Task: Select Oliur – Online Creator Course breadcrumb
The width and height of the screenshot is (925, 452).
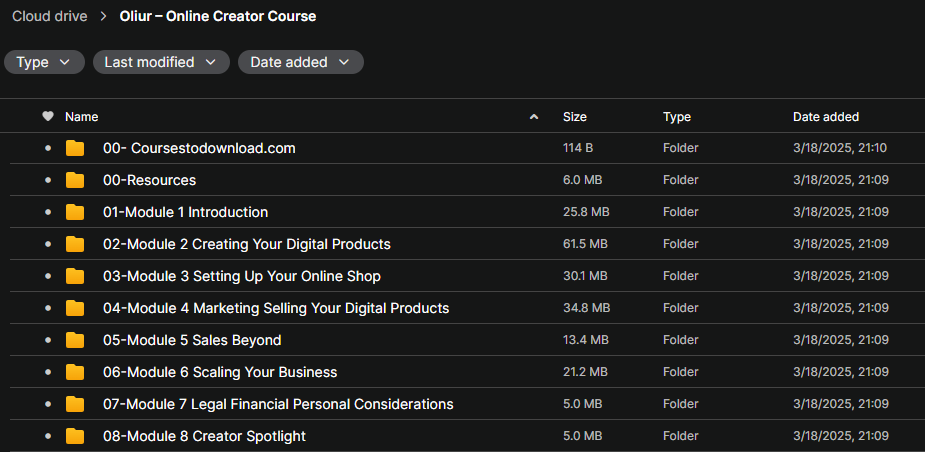Action: click(x=218, y=17)
